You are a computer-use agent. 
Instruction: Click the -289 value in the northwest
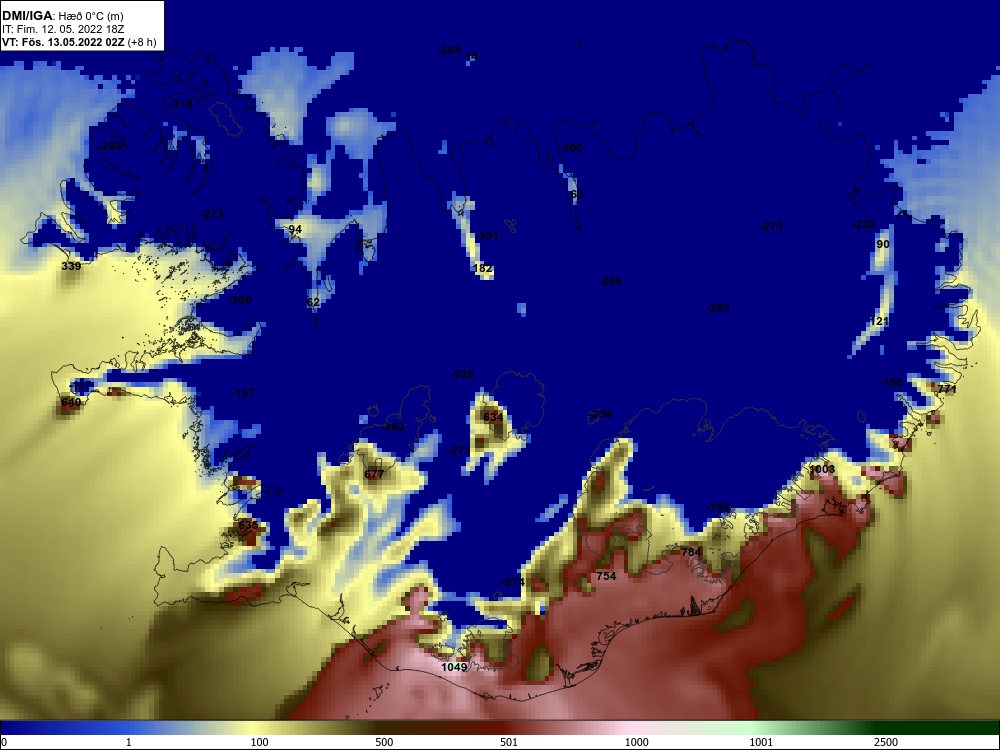click(x=110, y=147)
